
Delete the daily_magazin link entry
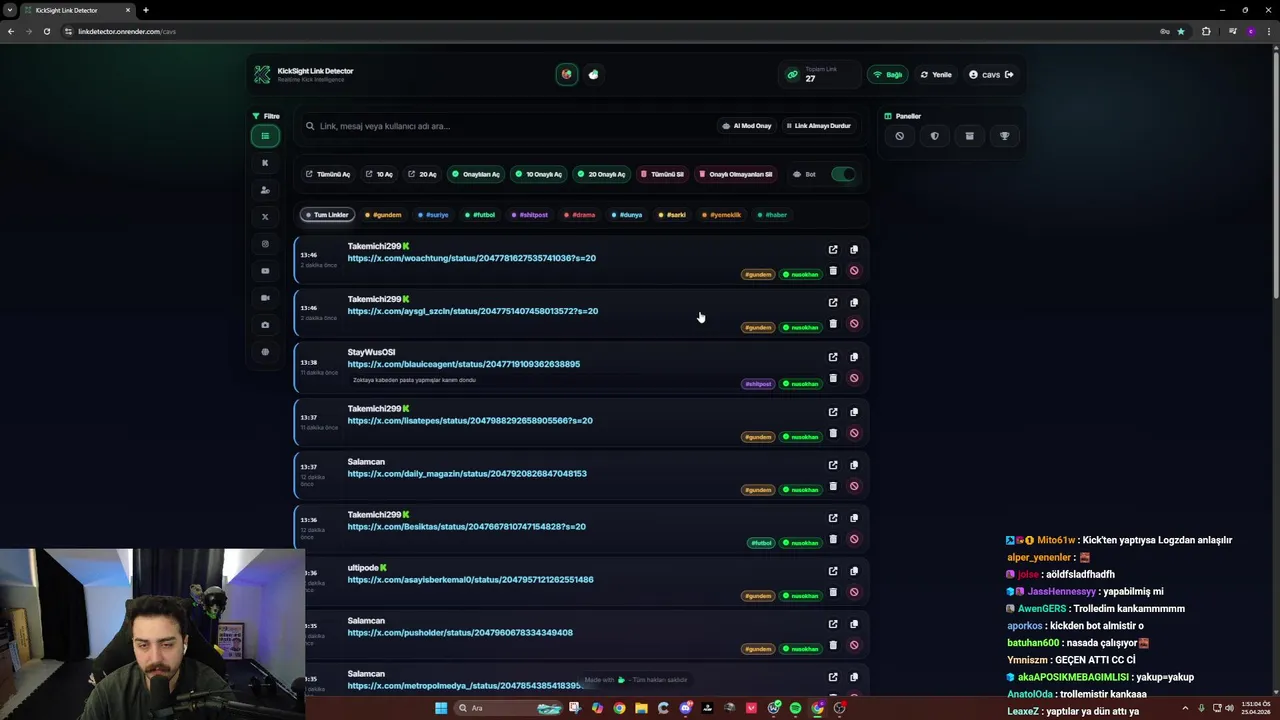coord(833,486)
